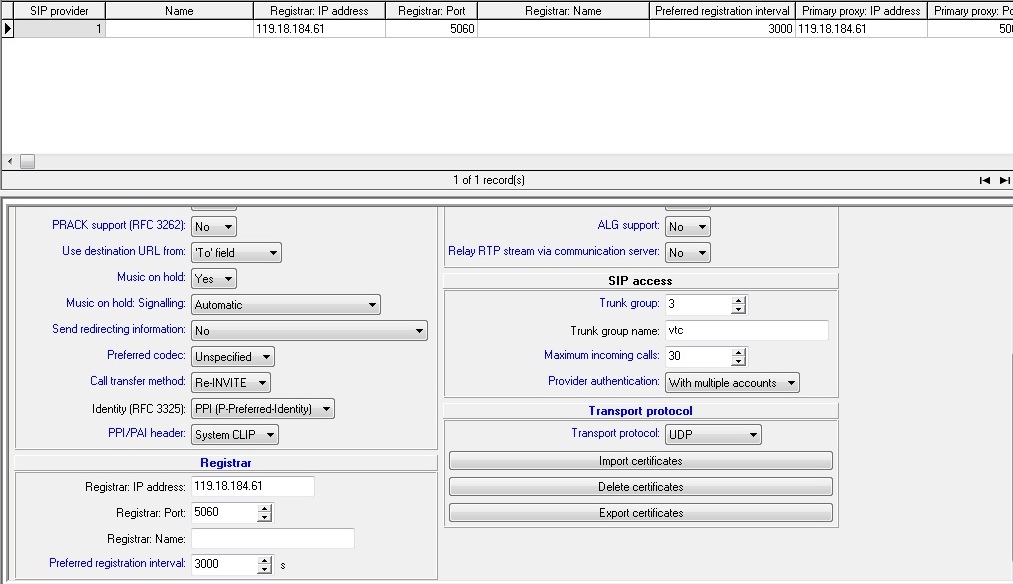Expand the Music on hold: Signalling dropdown
Viewport: 1013px width, 584px height.
286,305
